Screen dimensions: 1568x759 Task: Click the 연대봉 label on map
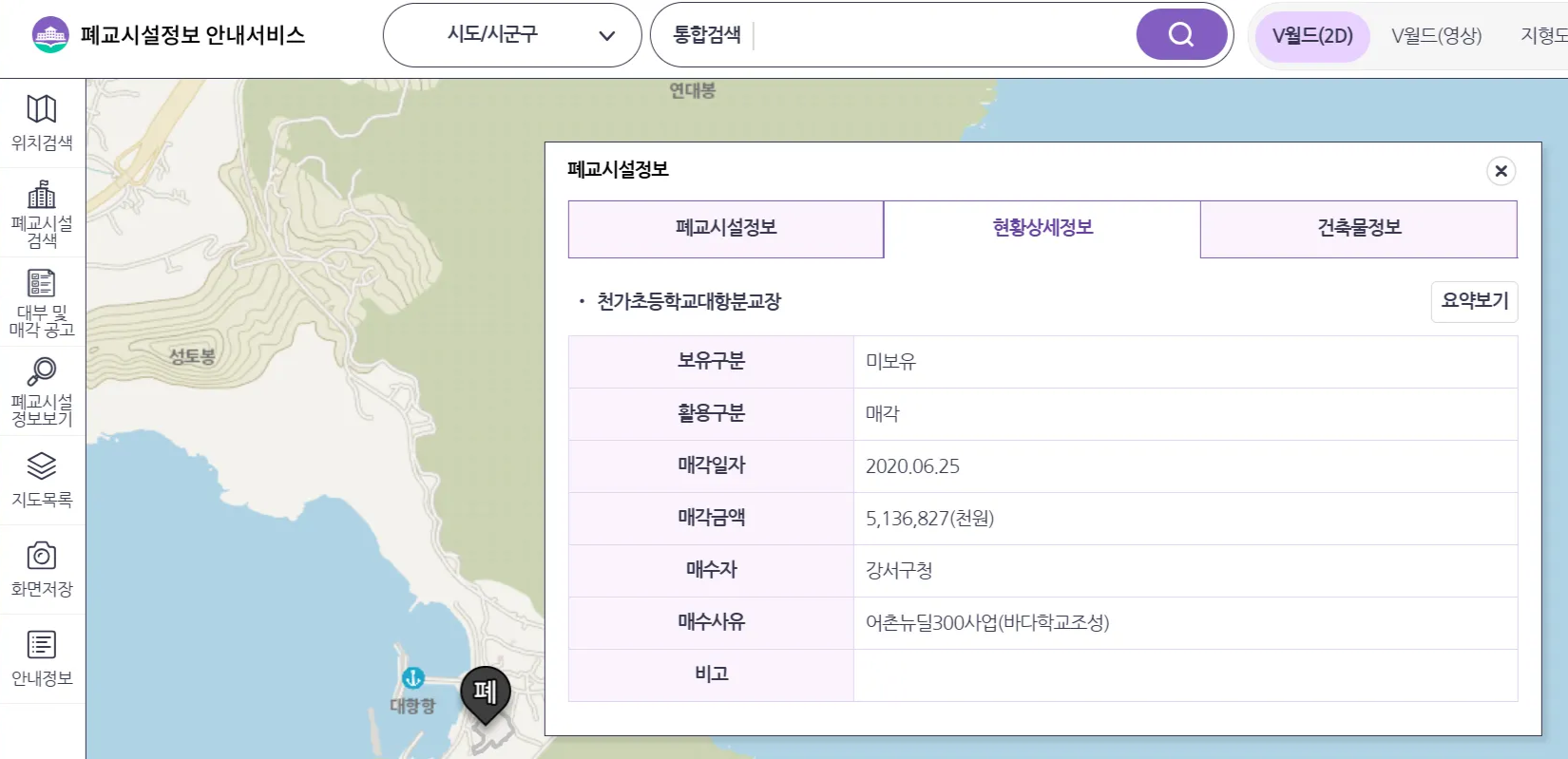click(692, 91)
